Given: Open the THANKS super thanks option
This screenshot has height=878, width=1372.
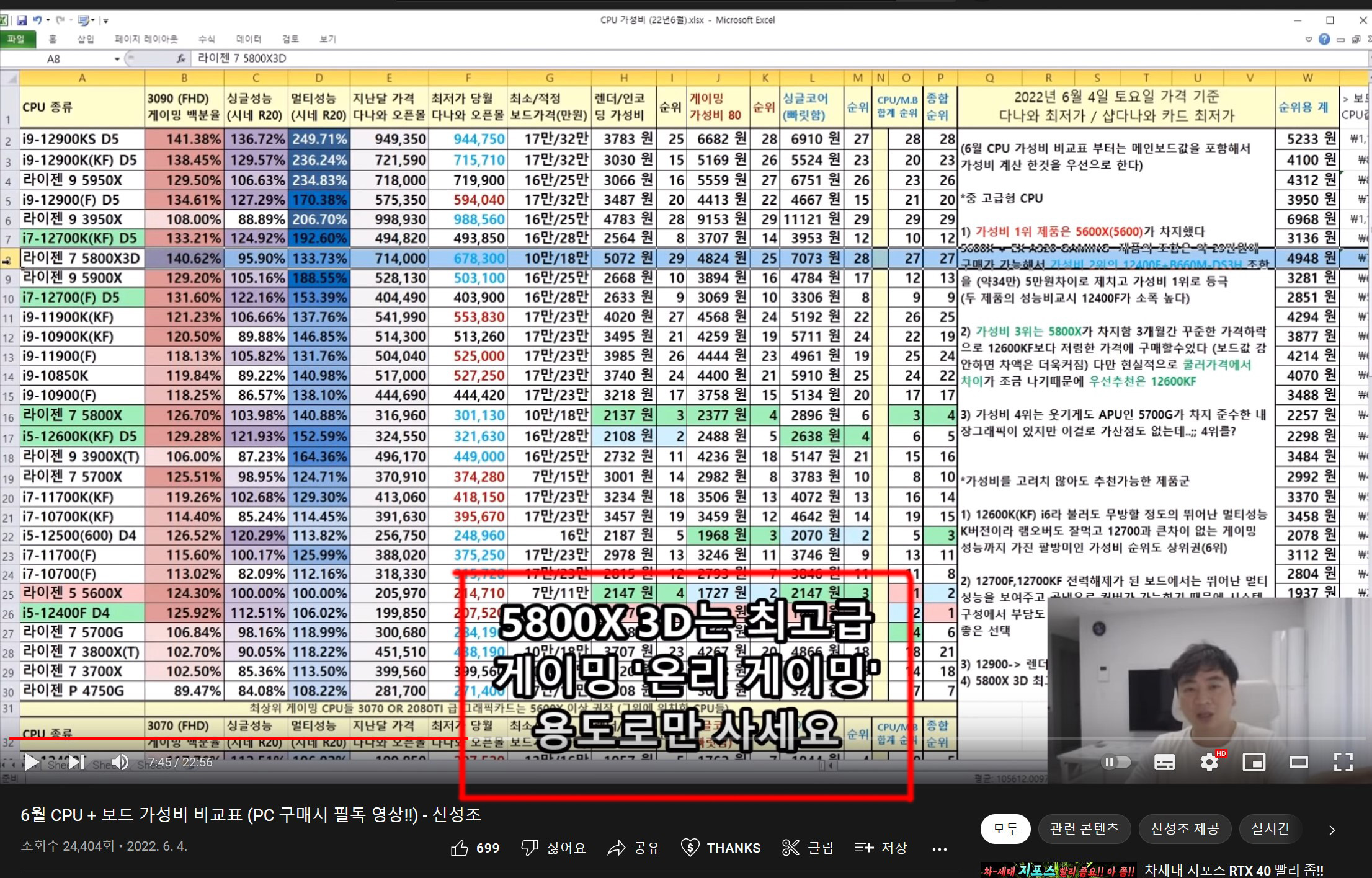Looking at the screenshot, I should [x=721, y=848].
